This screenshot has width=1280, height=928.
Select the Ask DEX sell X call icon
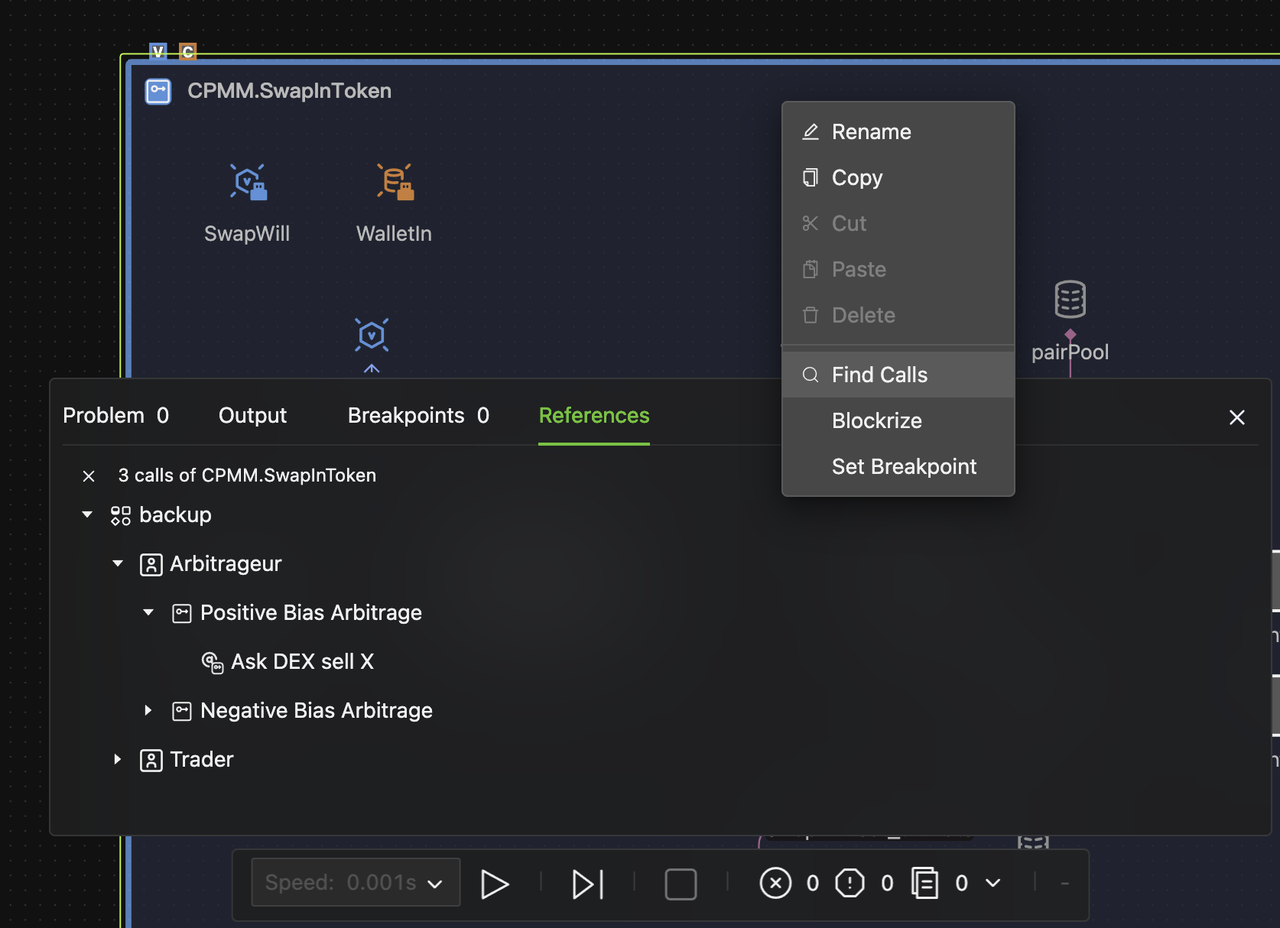(x=211, y=662)
